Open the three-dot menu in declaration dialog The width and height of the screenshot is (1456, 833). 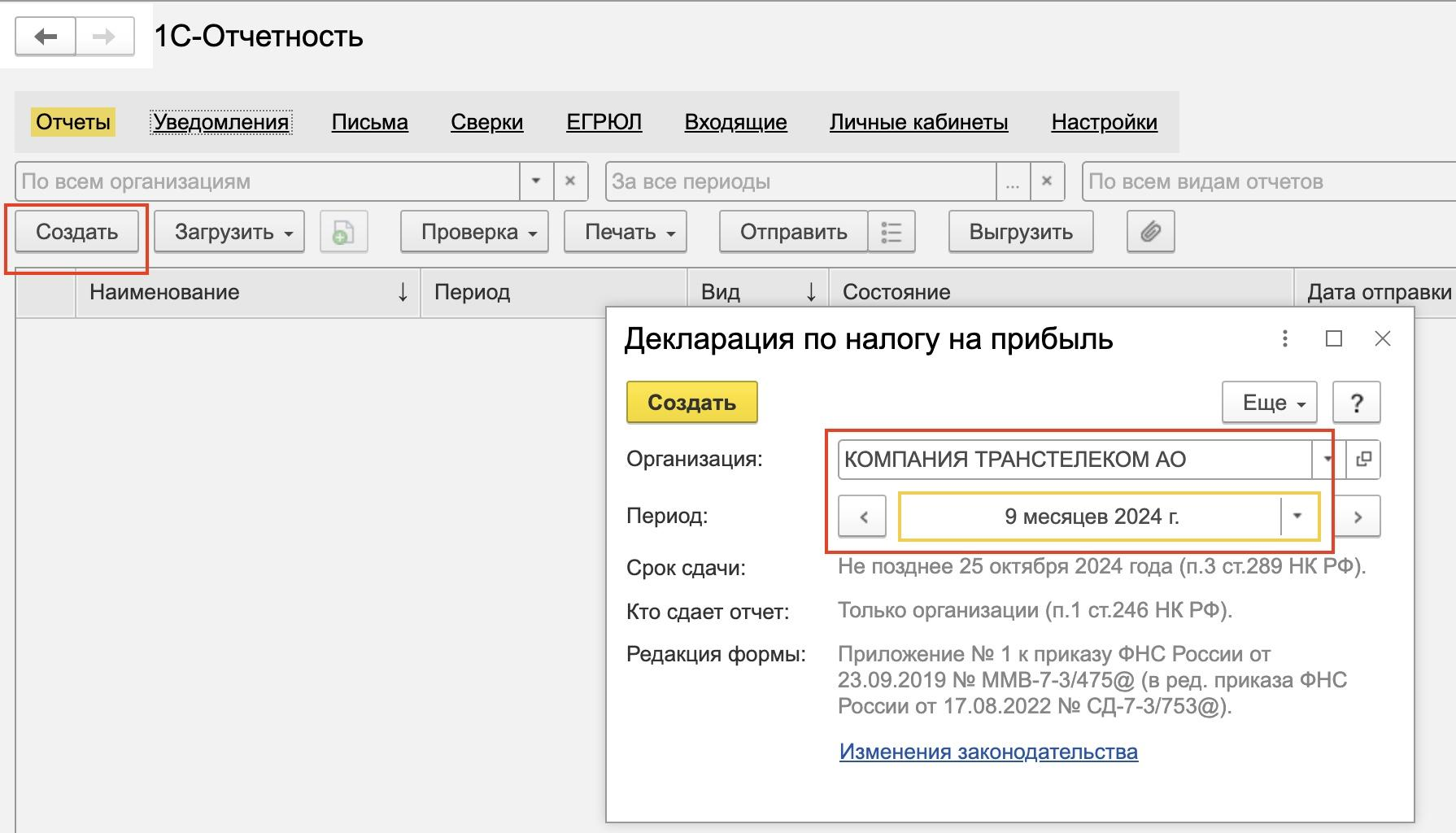point(1285,338)
